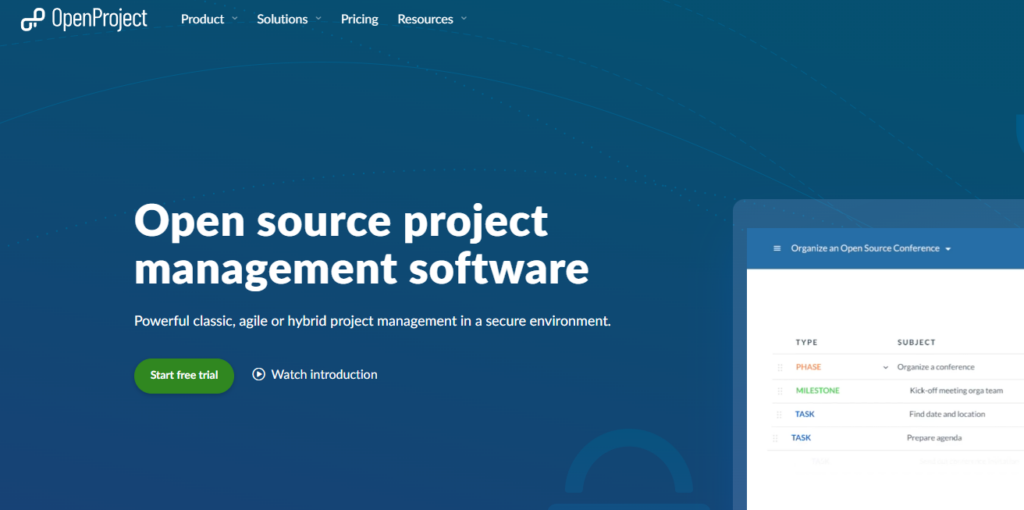The height and width of the screenshot is (510, 1024).
Task: Open the Organize an Open Source Conference dropdown
Action: click(871, 248)
